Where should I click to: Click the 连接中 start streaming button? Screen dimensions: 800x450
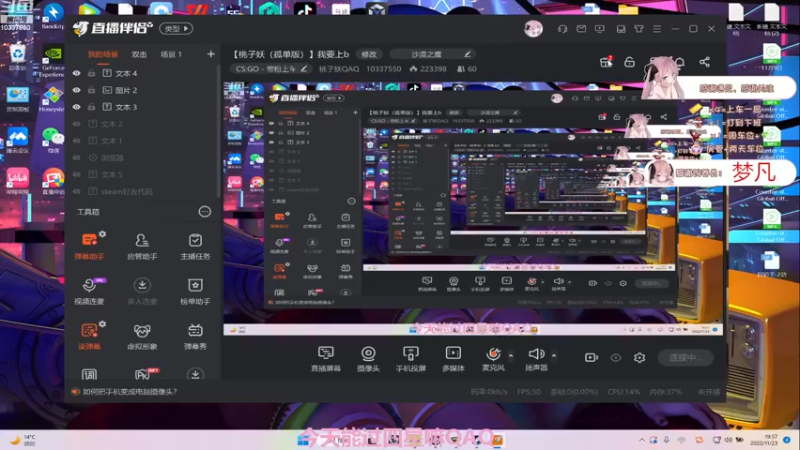coord(683,358)
